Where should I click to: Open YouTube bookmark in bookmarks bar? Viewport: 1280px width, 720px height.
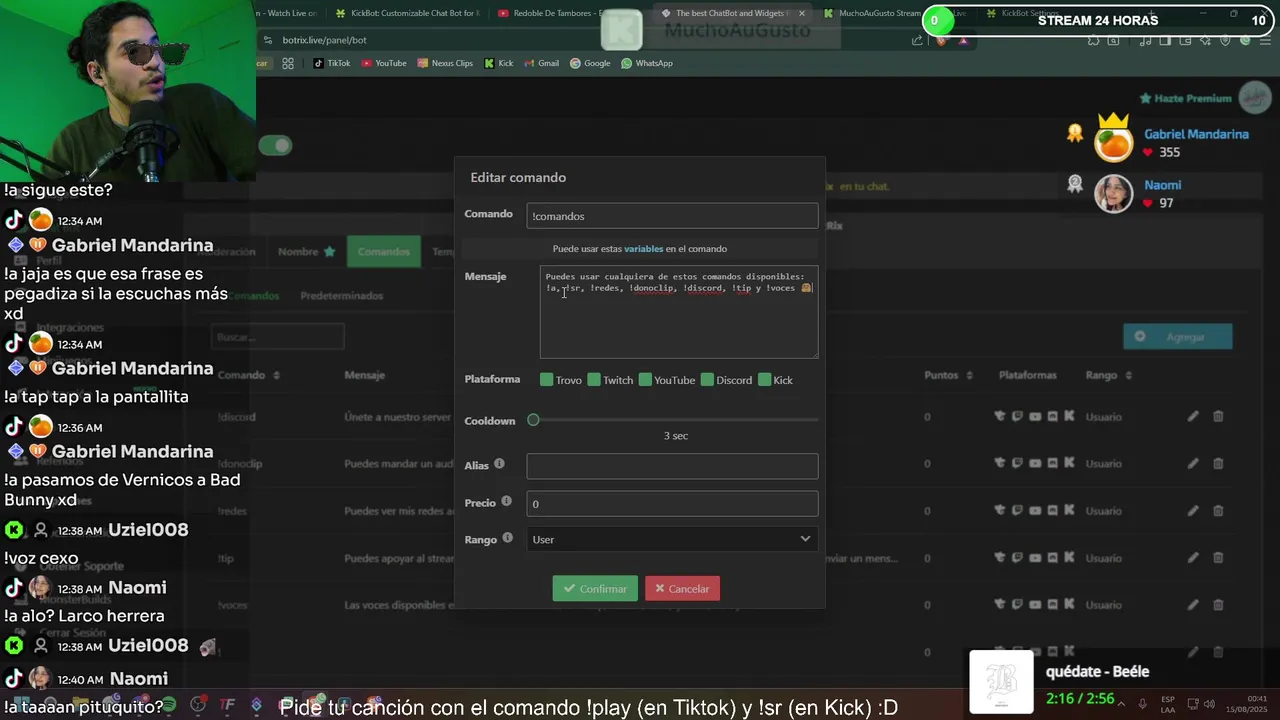coord(384,63)
